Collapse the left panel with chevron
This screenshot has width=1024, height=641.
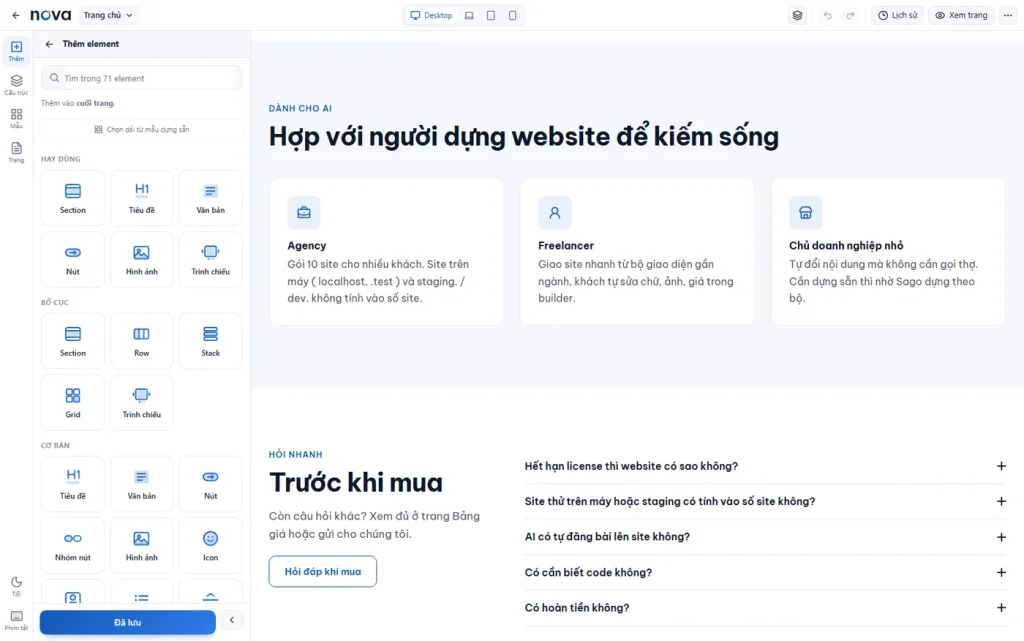pos(231,620)
